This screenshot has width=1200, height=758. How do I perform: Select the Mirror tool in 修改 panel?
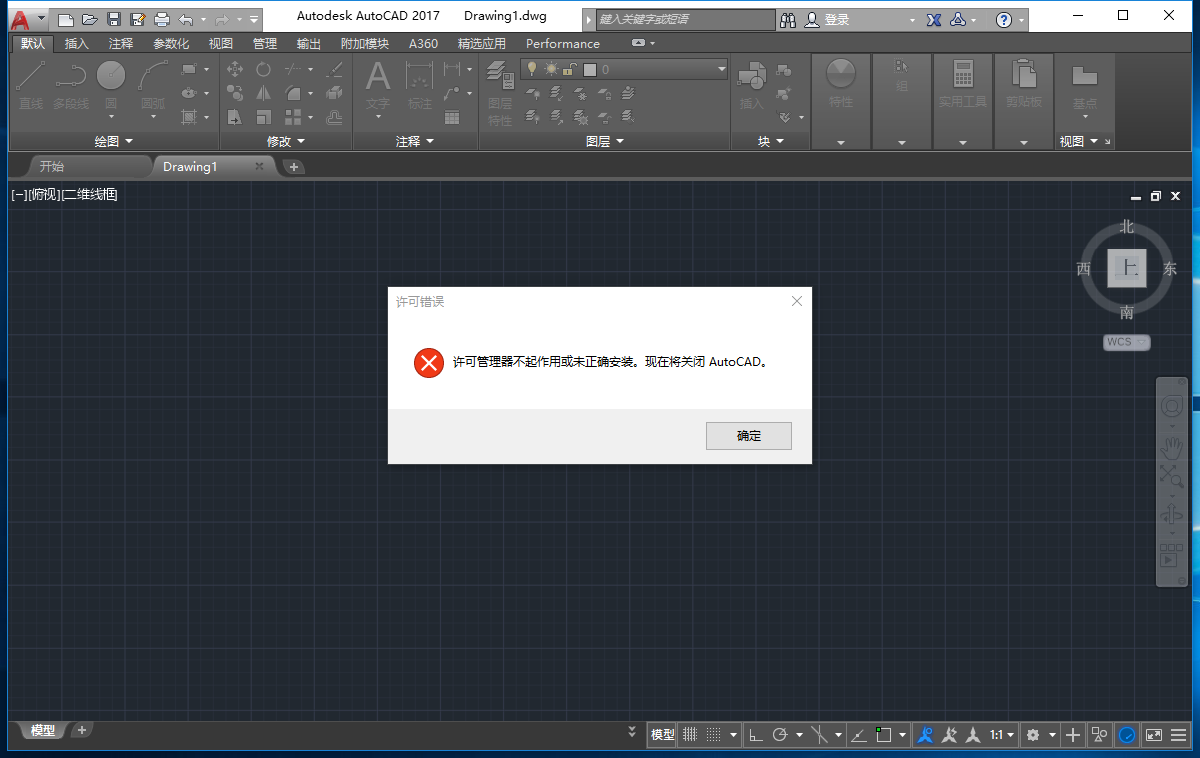click(263, 93)
